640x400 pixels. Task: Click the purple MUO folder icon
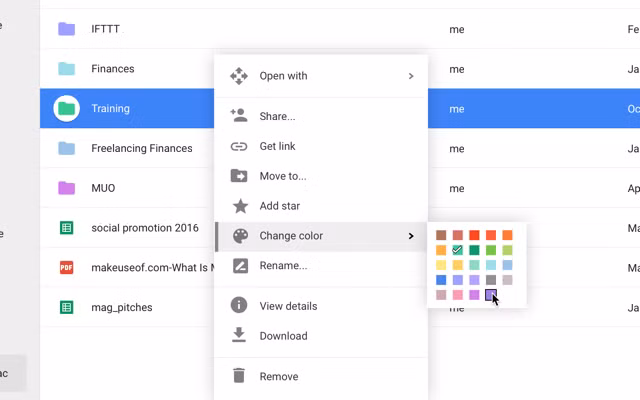[66, 188]
